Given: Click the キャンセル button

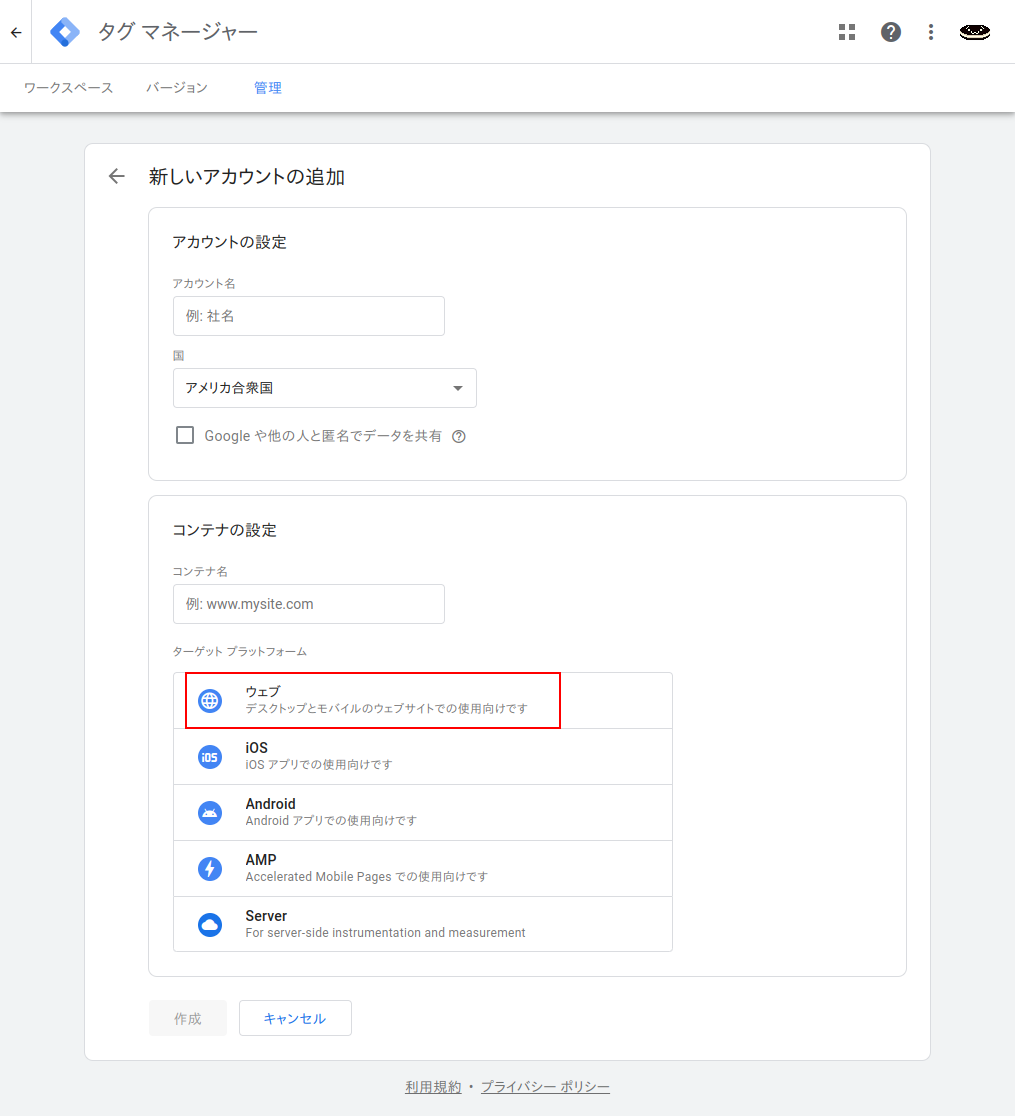Looking at the screenshot, I should coord(295,1018).
